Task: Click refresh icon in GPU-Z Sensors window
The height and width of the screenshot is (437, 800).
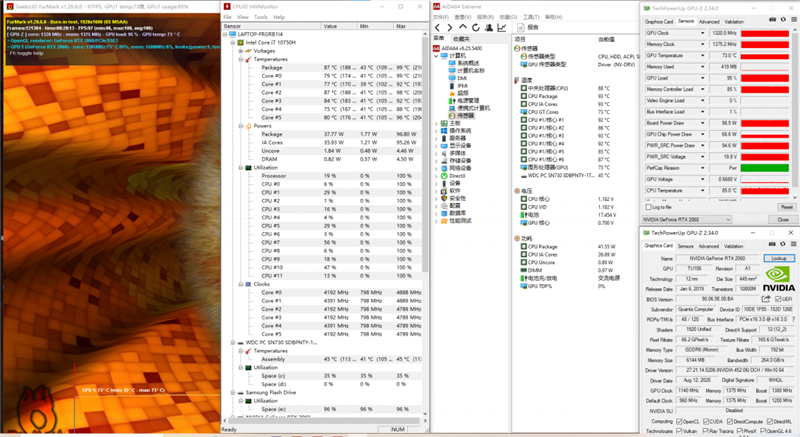Action: [x=784, y=19]
